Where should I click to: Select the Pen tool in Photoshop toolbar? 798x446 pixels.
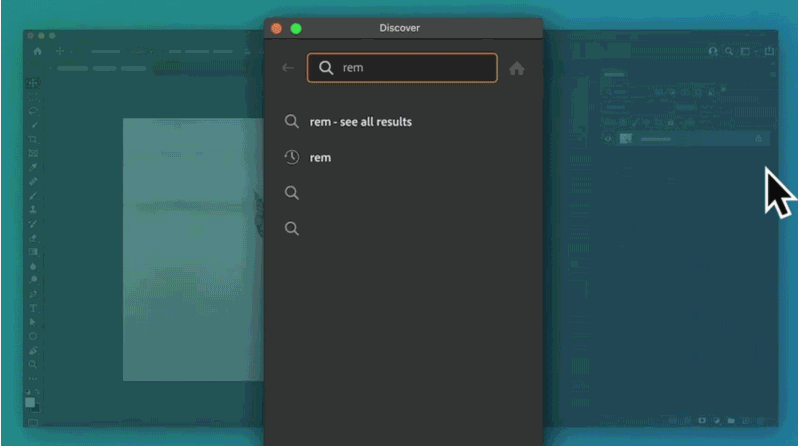coord(33,294)
